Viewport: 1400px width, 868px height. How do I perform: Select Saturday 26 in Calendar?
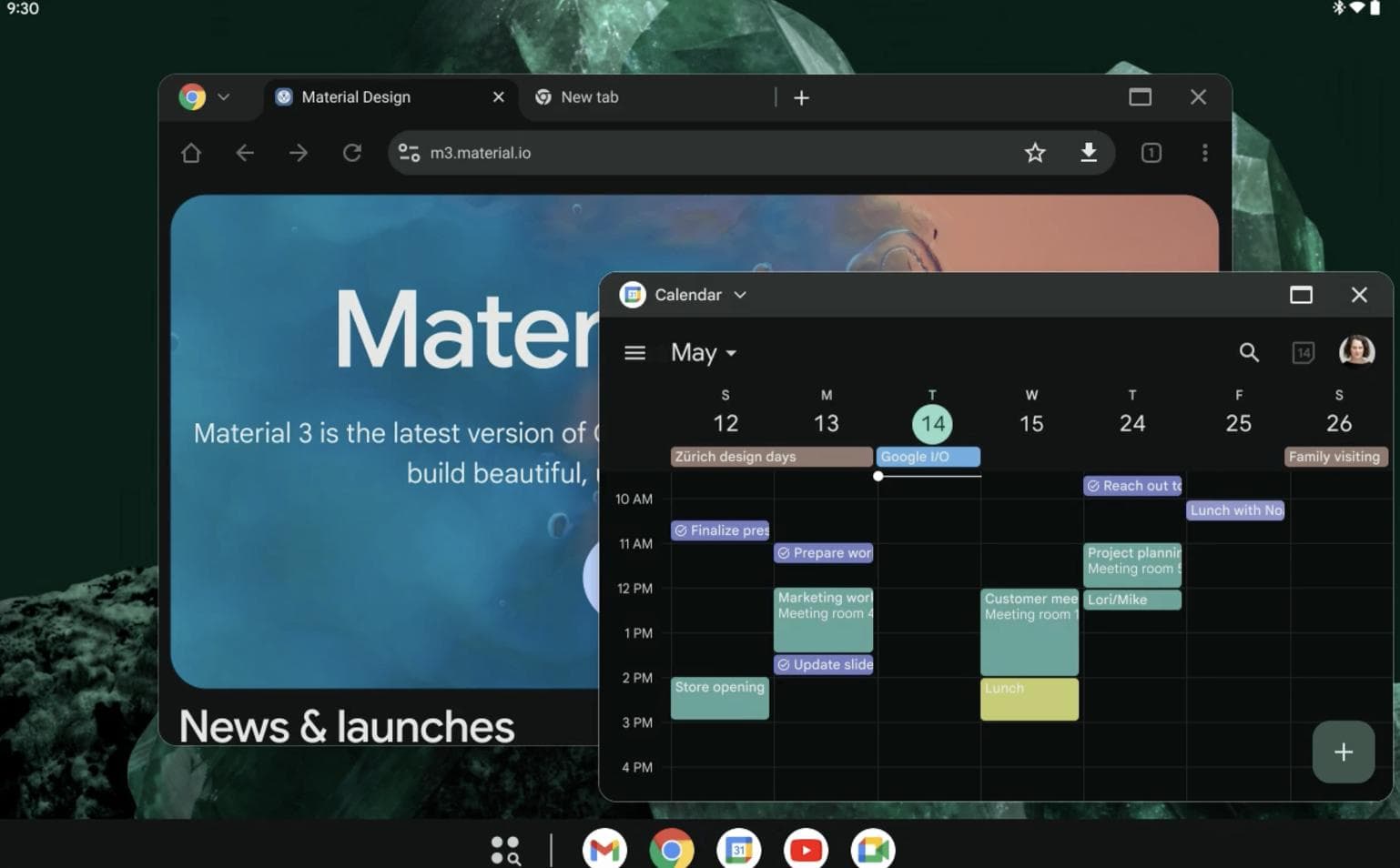pos(1339,423)
